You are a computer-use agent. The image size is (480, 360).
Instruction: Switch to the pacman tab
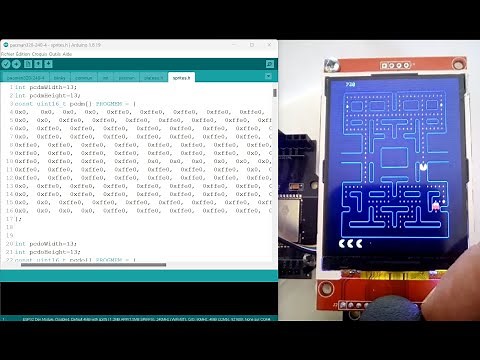click(127, 78)
